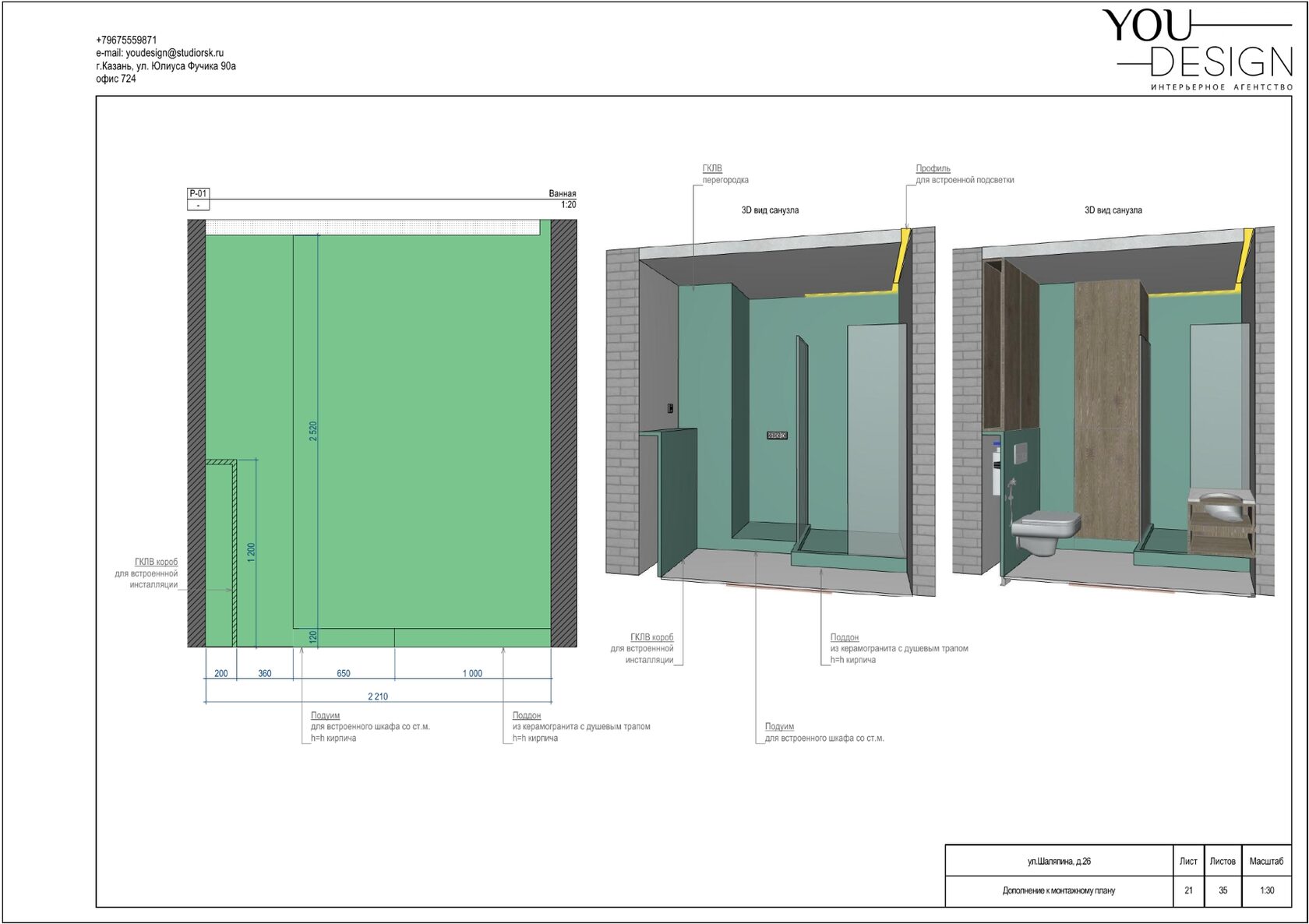Click the 2 210 total width dimension
Viewport: 1309px width, 924px height.
378,697
